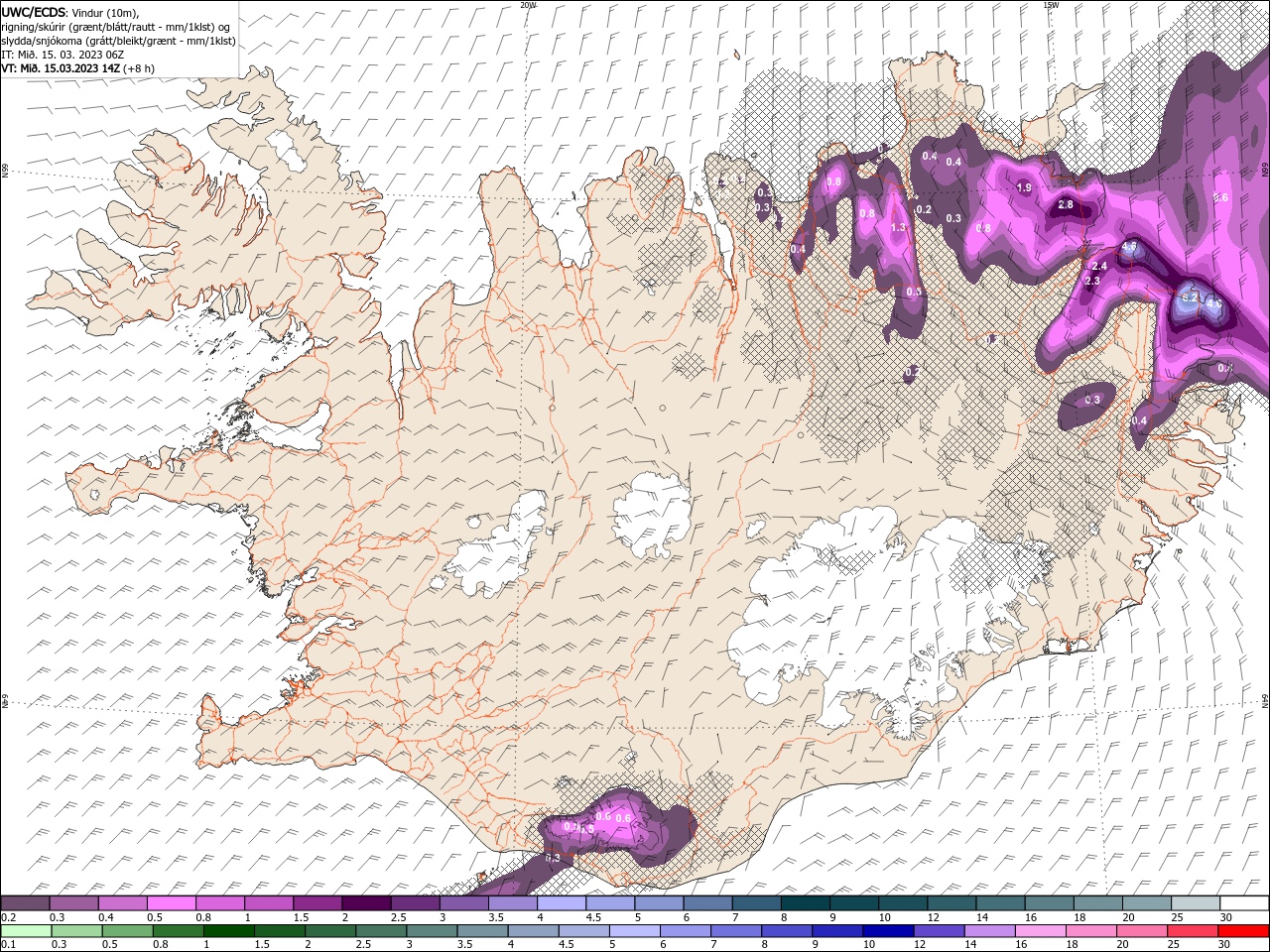Click the rain legend swatch between 4 and 4.5

pos(533,931)
